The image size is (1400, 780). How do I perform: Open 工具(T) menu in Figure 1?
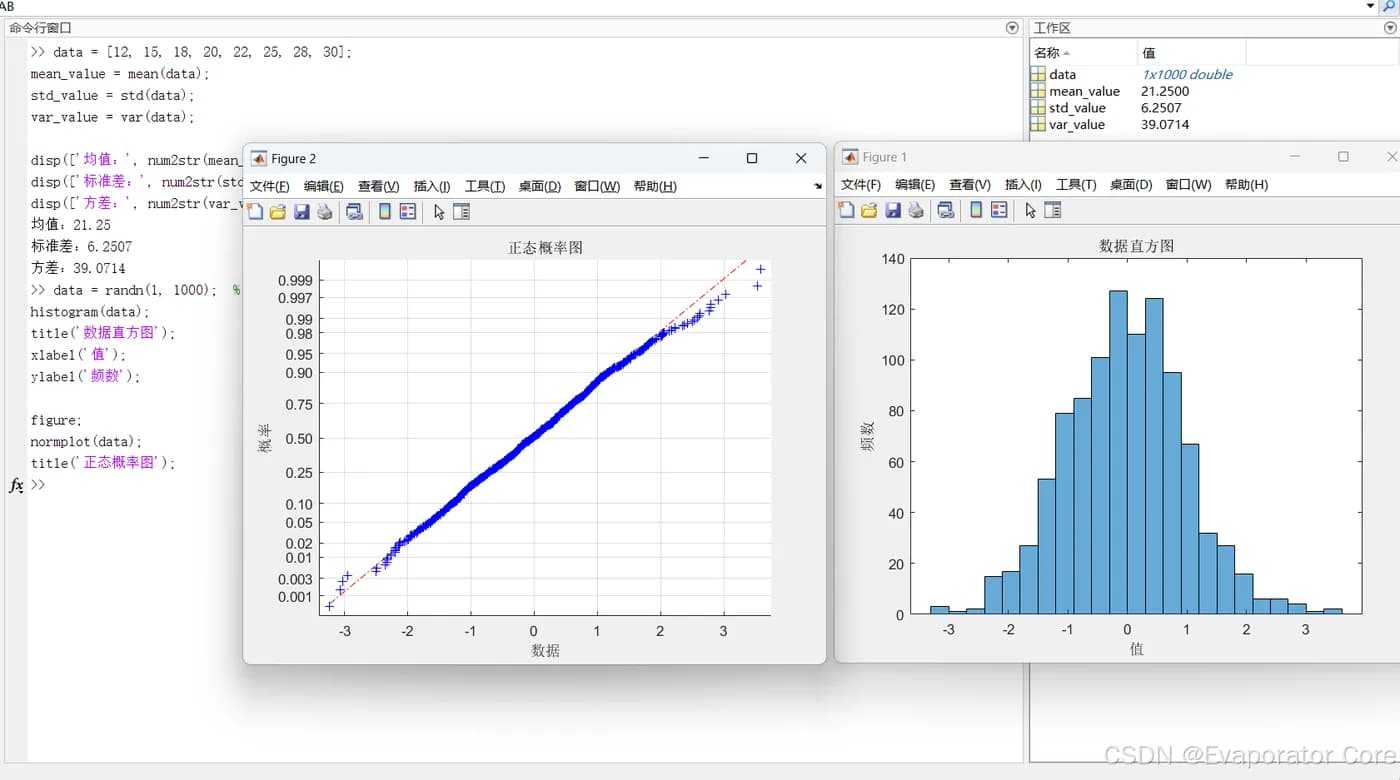[1076, 185]
